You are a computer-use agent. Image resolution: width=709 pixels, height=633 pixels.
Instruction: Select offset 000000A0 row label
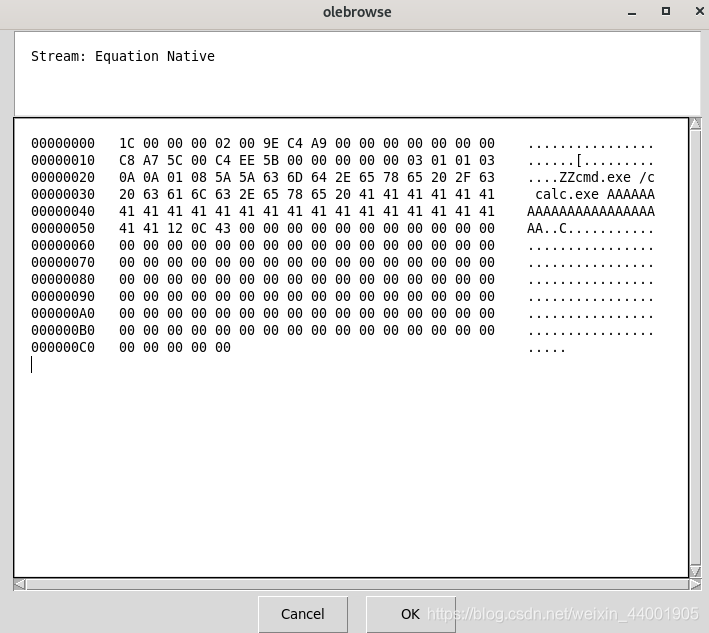point(63,313)
